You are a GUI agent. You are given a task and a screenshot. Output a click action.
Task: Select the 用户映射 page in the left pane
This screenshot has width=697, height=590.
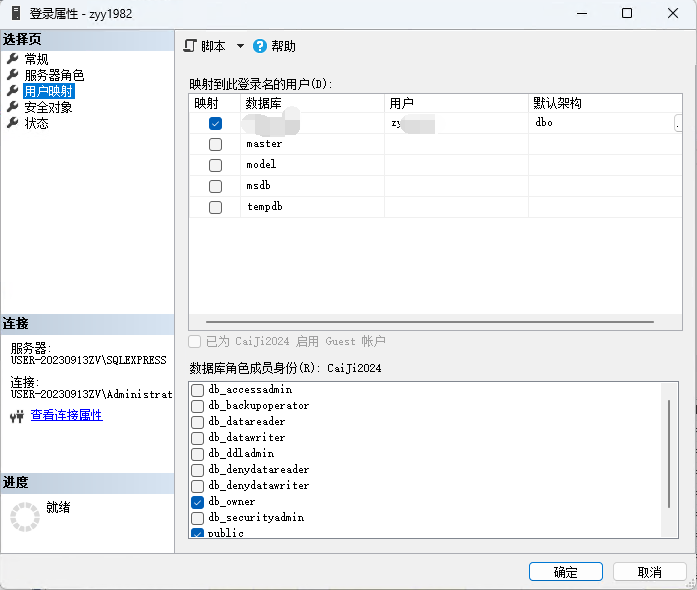click(x=48, y=91)
